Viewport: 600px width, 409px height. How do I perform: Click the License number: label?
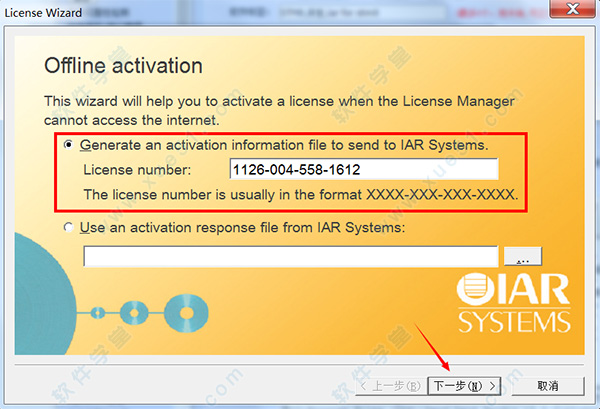[x=137, y=169]
